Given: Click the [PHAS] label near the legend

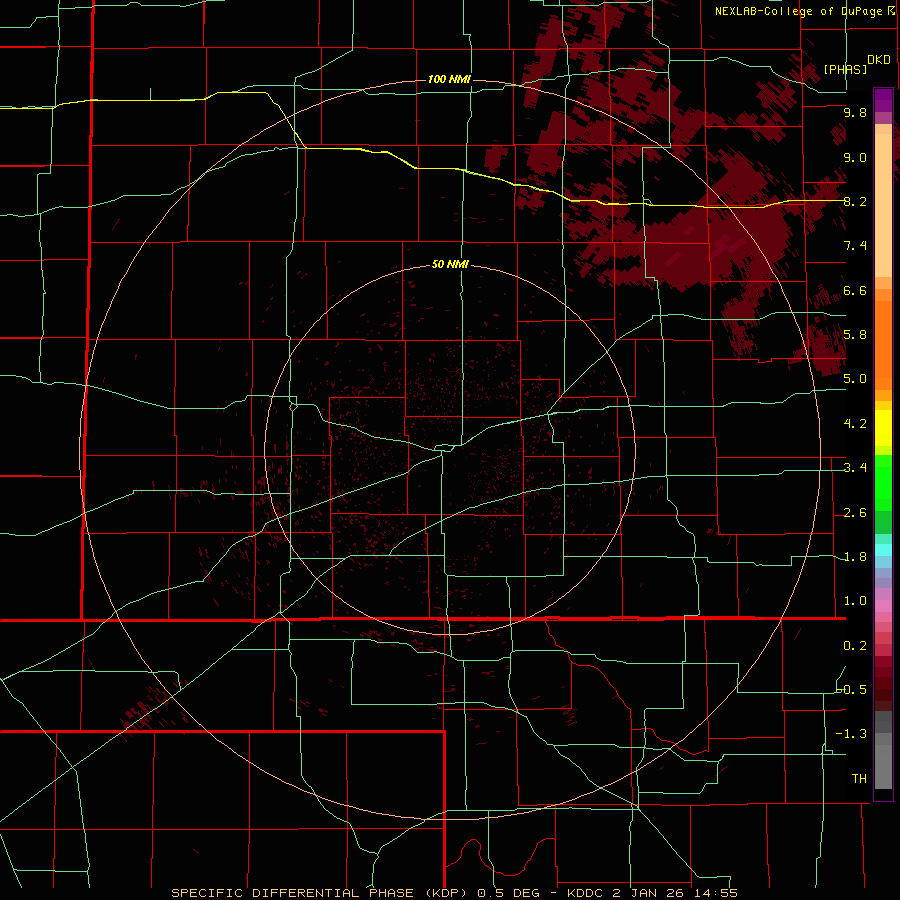Looking at the screenshot, I should 845,69.
